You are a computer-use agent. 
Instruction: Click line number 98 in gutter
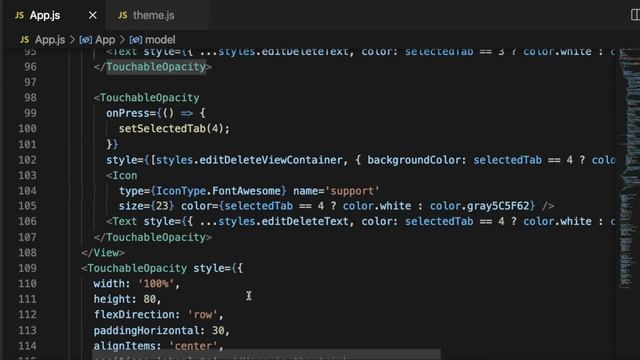[x=30, y=98]
